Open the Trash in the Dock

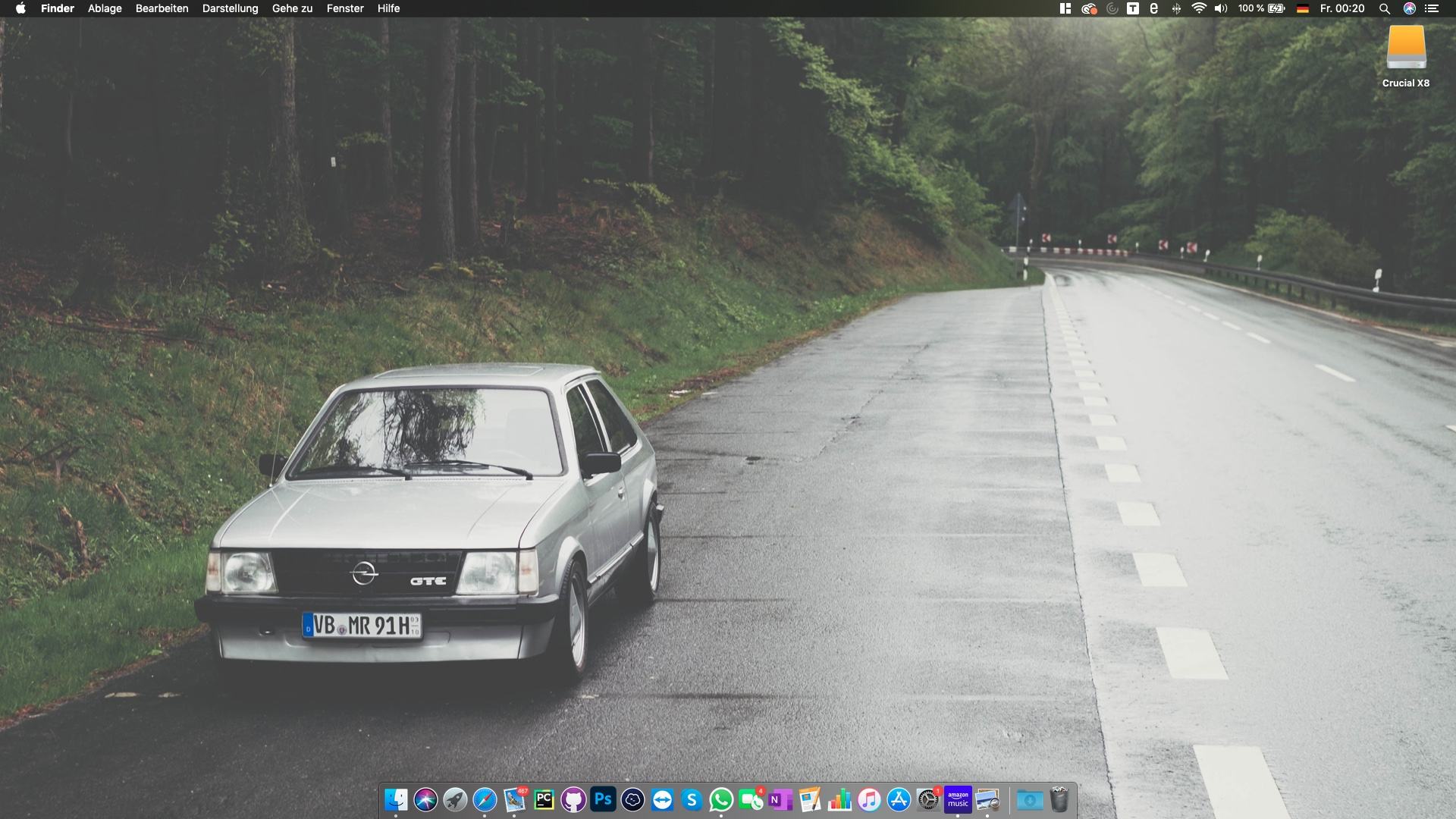[1059, 799]
